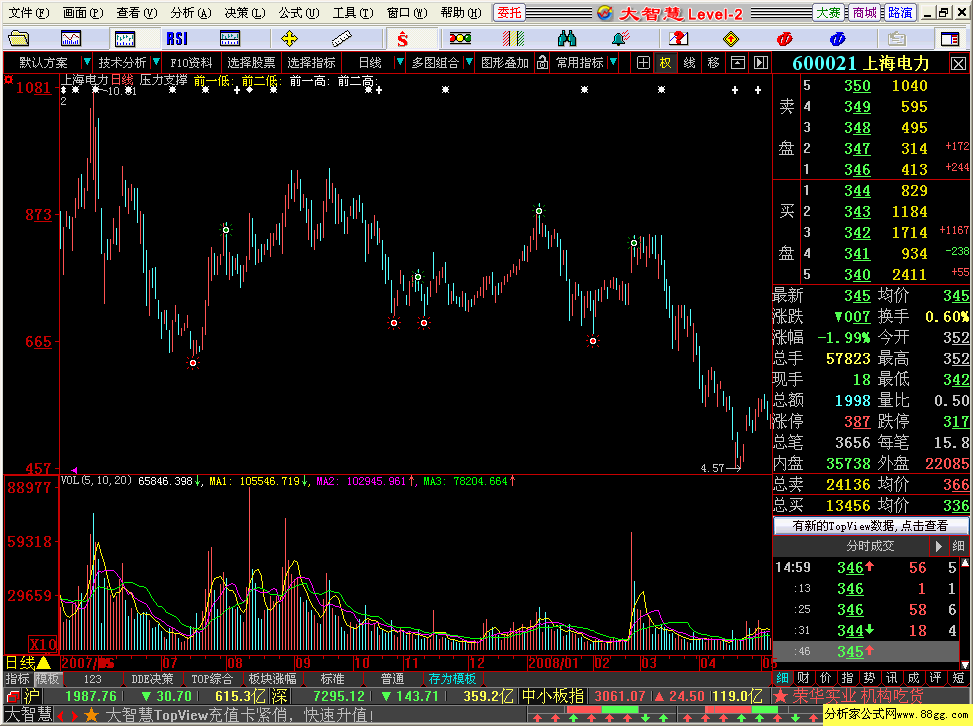Viewport: 973px width, 726px height.
Task: Click the 选择股票 button
Action: (x=251, y=63)
